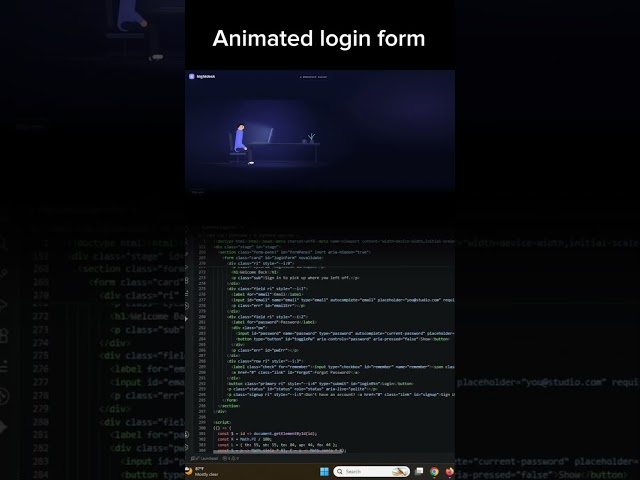Click the "const $ = id =>" code line
This screenshot has height=480, width=640.
267,433
